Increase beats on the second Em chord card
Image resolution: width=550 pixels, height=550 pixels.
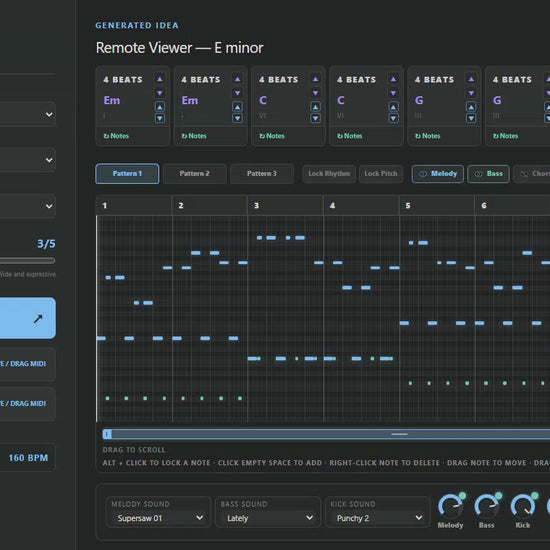point(237,79)
